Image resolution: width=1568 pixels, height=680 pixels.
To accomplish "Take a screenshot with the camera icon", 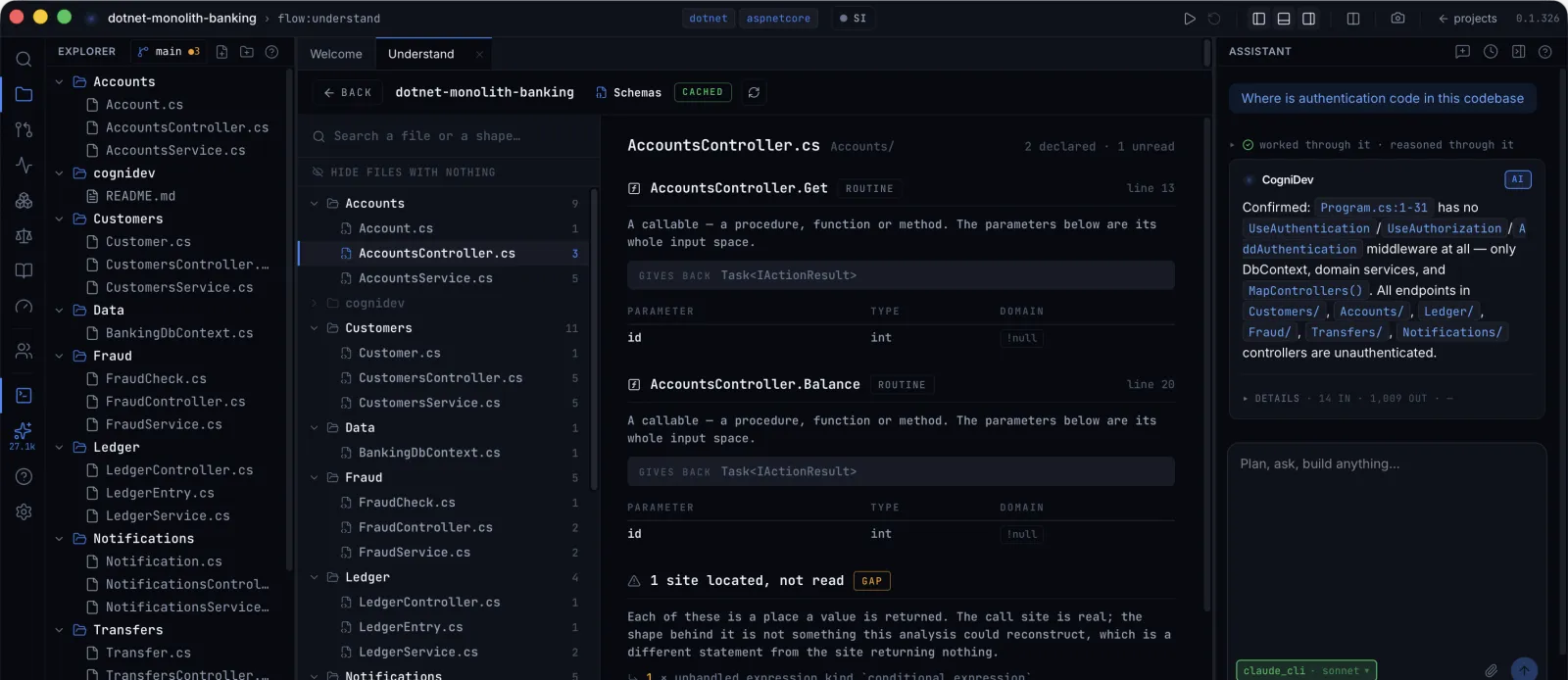I will (1397, 19).
